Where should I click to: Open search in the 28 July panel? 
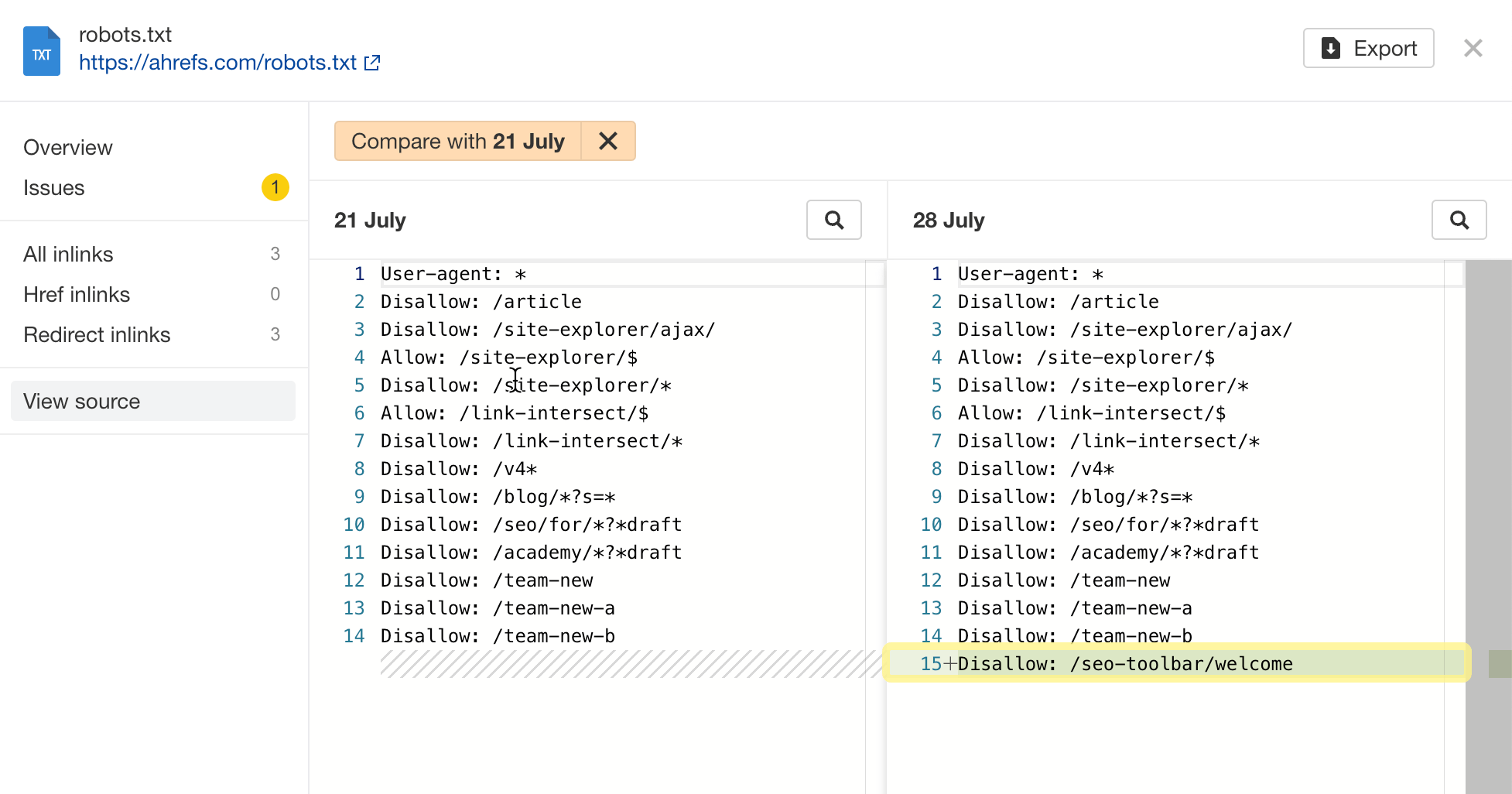click(x=1459, y=220)
